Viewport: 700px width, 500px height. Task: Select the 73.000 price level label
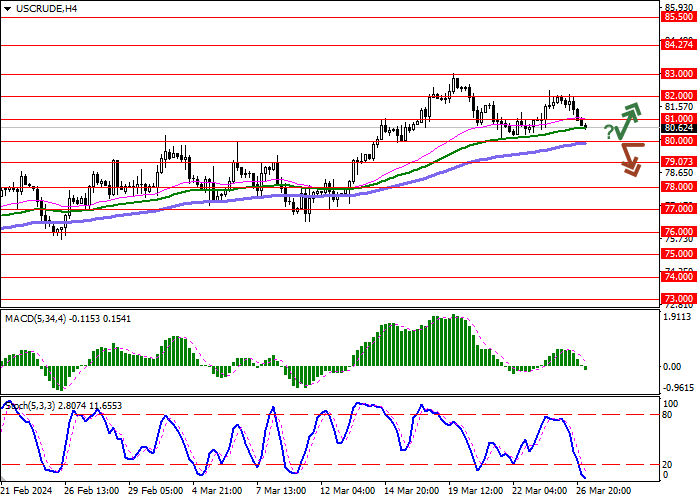point(679,299)
